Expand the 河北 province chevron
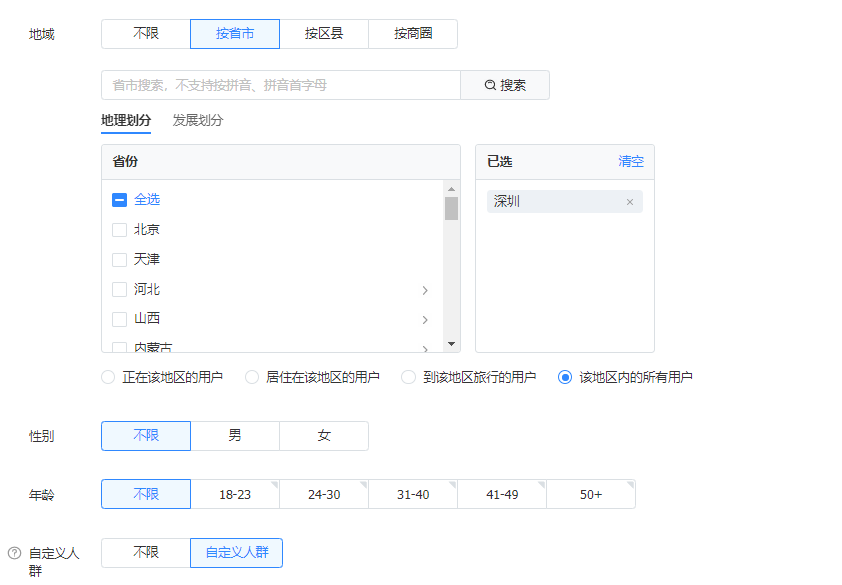Screen dimensions: 842x585 (425, 290)
